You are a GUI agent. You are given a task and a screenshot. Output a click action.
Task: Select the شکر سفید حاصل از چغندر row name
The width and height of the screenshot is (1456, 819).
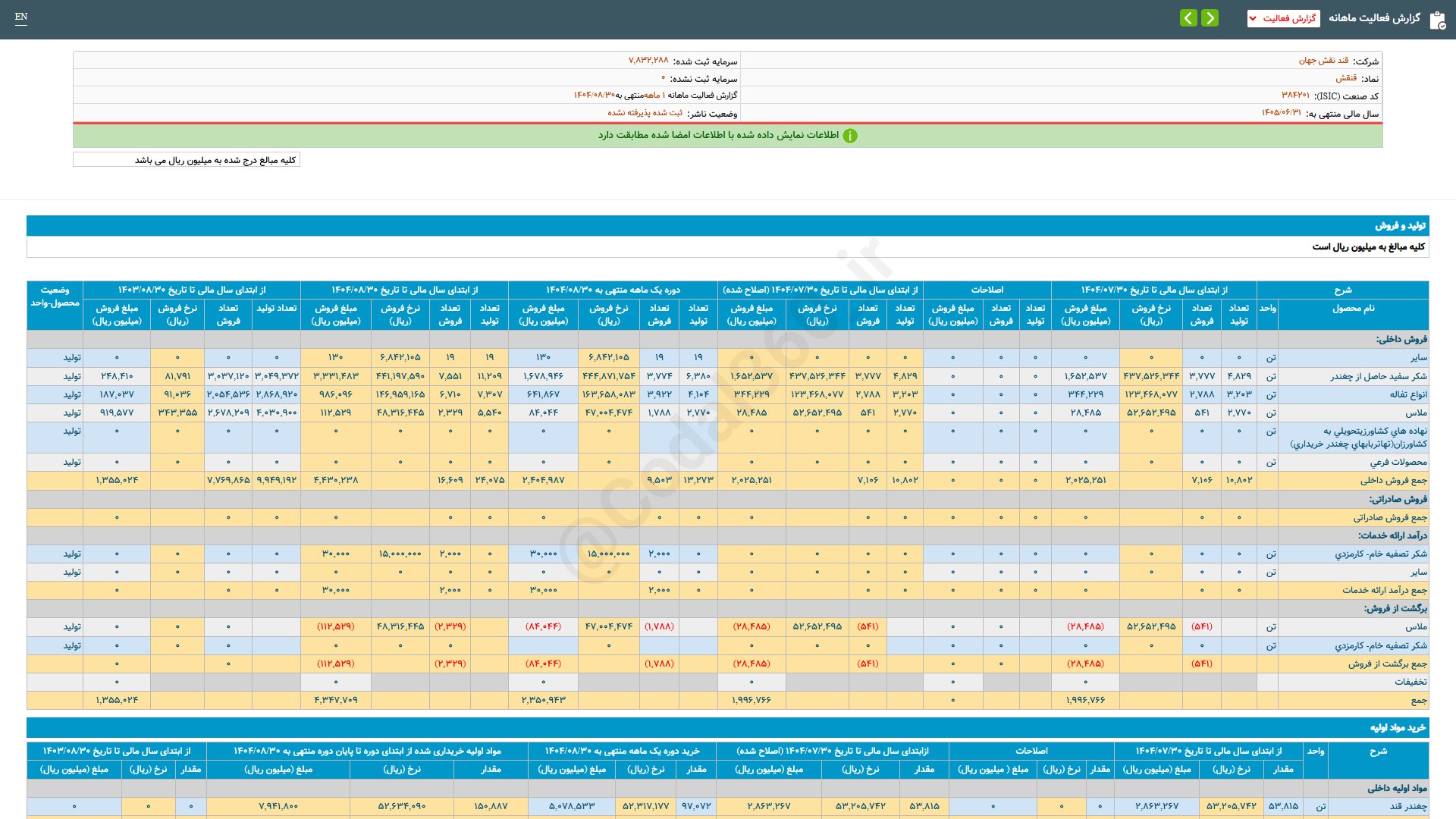pyautogui.click(x=1378, y=376)
